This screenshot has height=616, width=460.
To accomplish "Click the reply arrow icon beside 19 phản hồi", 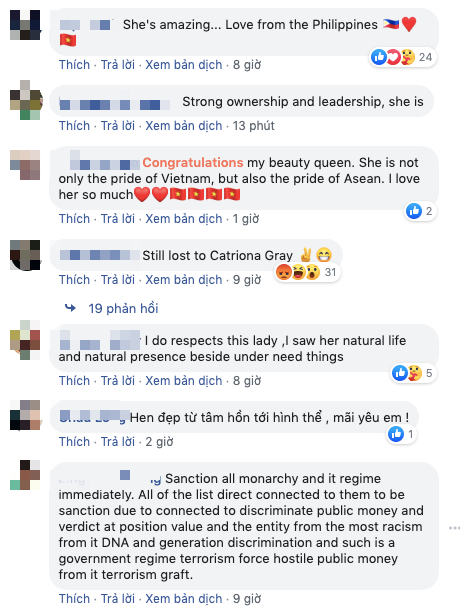I will pos(70,308).
